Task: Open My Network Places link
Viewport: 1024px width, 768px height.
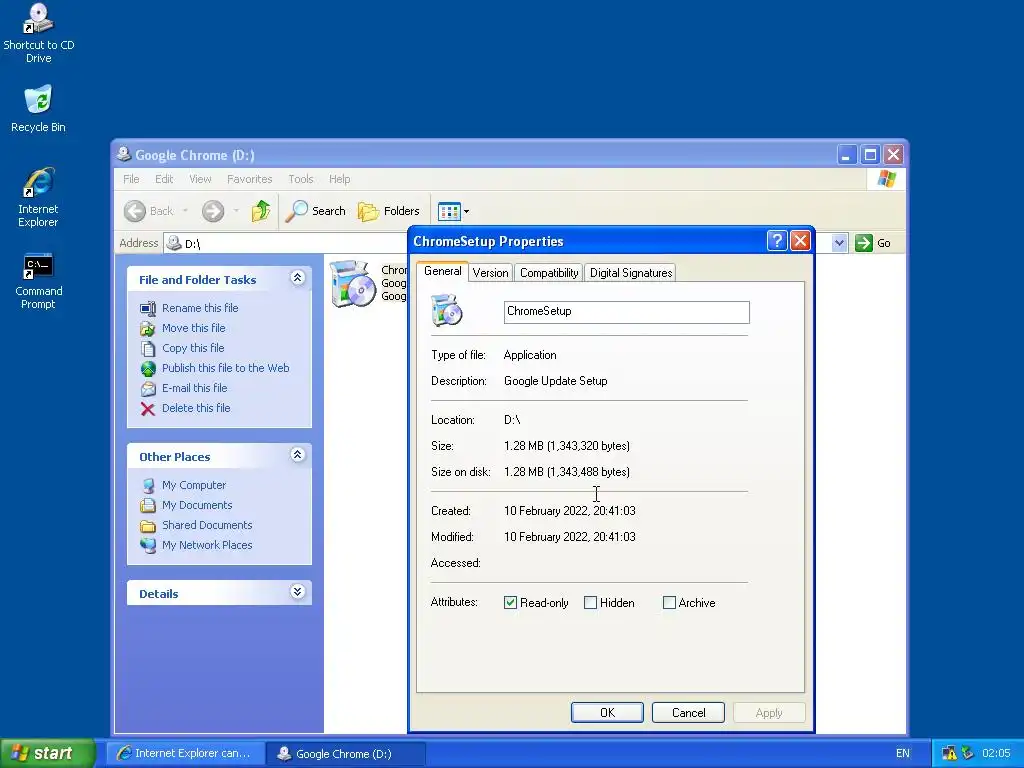Action: pos(207,545)
